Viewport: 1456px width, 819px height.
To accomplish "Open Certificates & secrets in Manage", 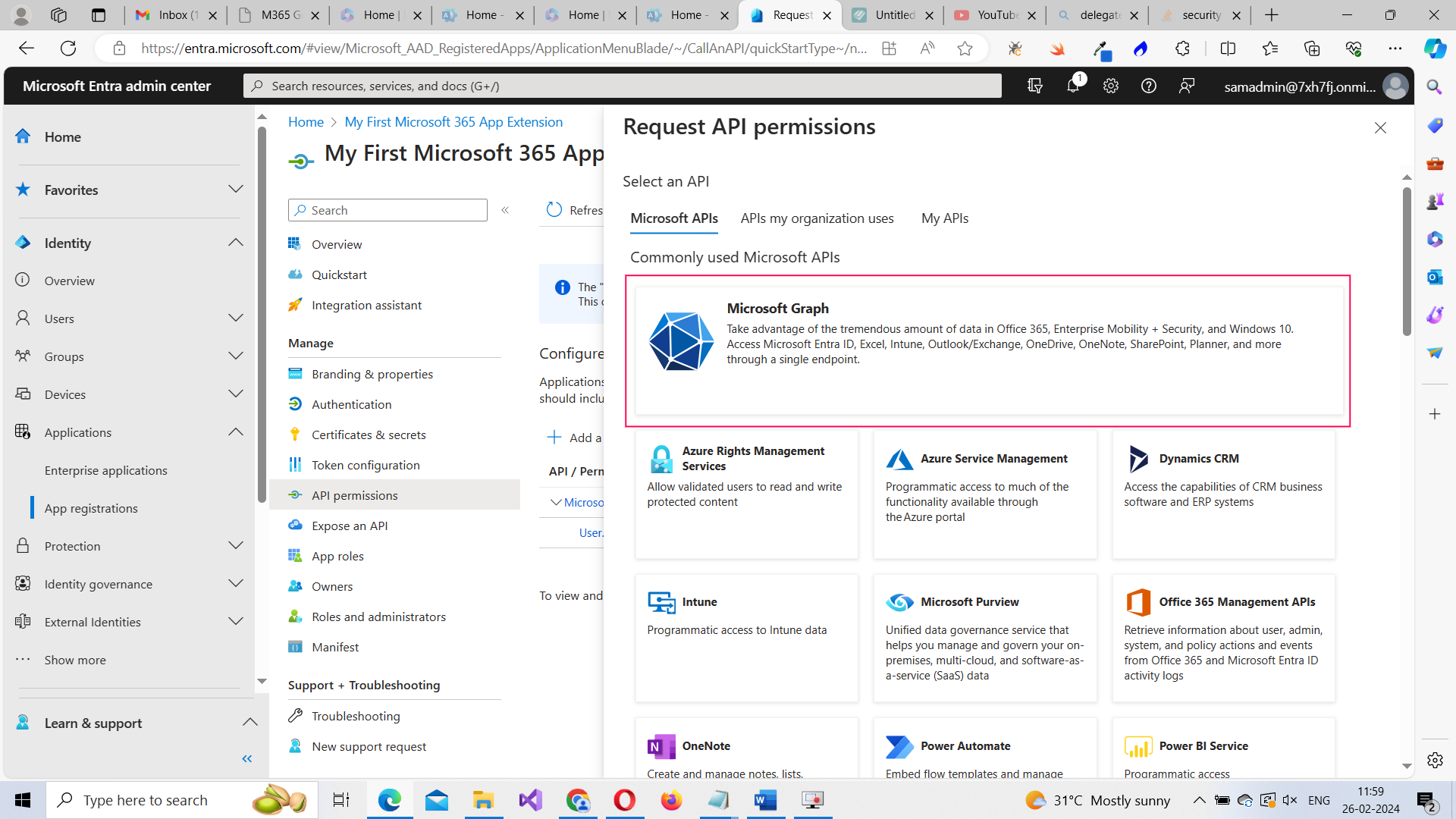I will pyautogui.click(x=369, y=435).
